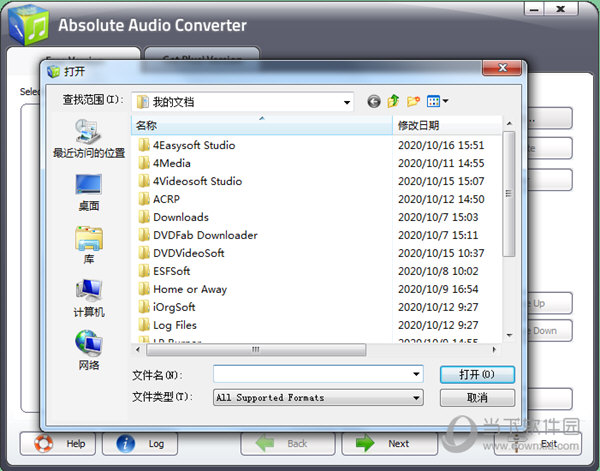The height and width of the screenshot is (471, 600).
Task: Open Libraries (库) in the places bar
Action: point(89,245)
